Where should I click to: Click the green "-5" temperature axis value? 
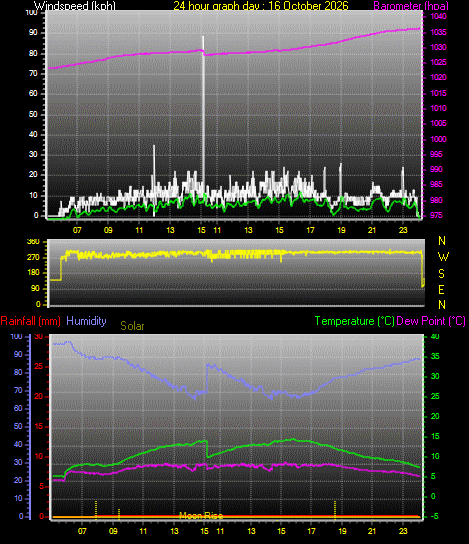434,516
